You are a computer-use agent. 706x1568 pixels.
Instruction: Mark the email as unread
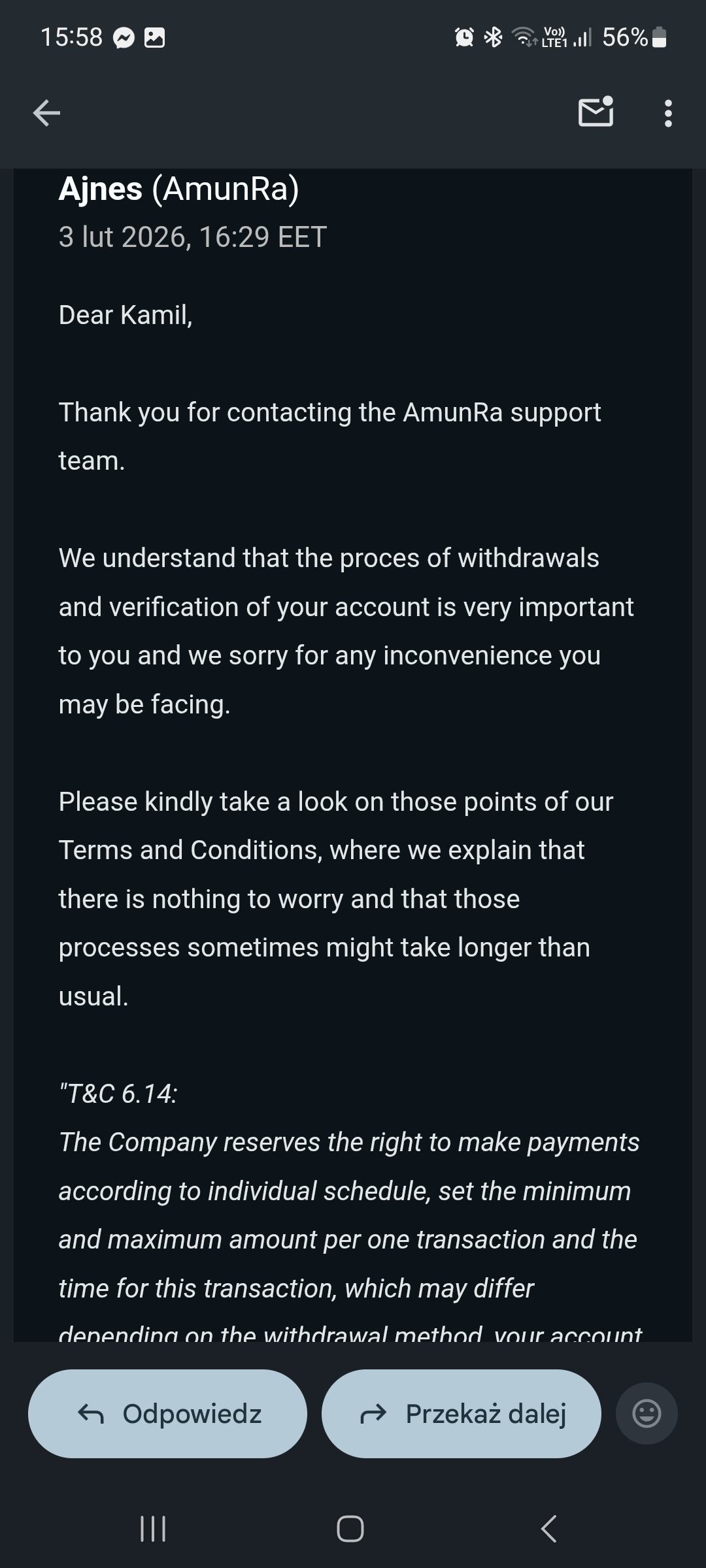[596, 112]
